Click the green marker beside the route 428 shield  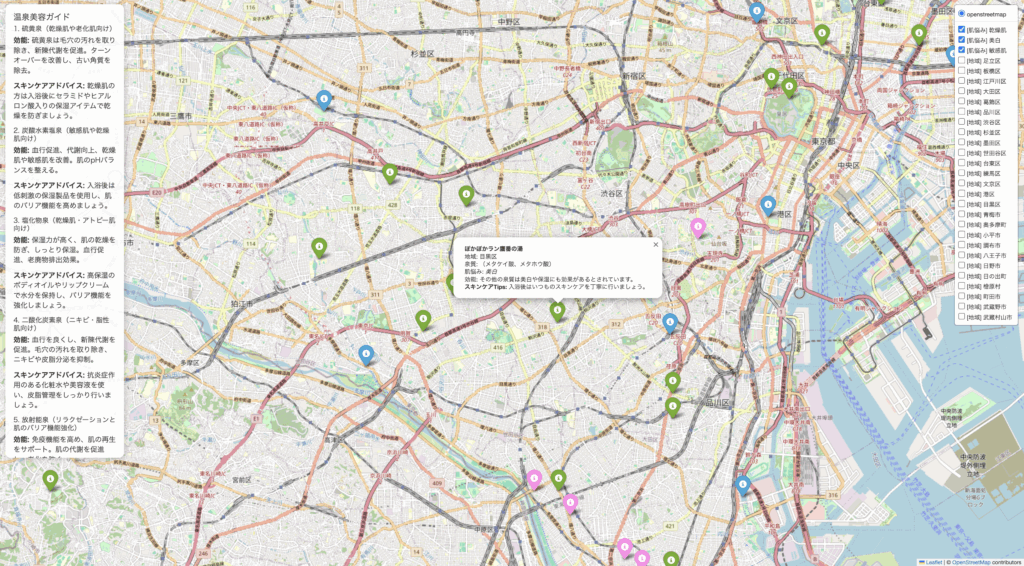coord(390,173)
